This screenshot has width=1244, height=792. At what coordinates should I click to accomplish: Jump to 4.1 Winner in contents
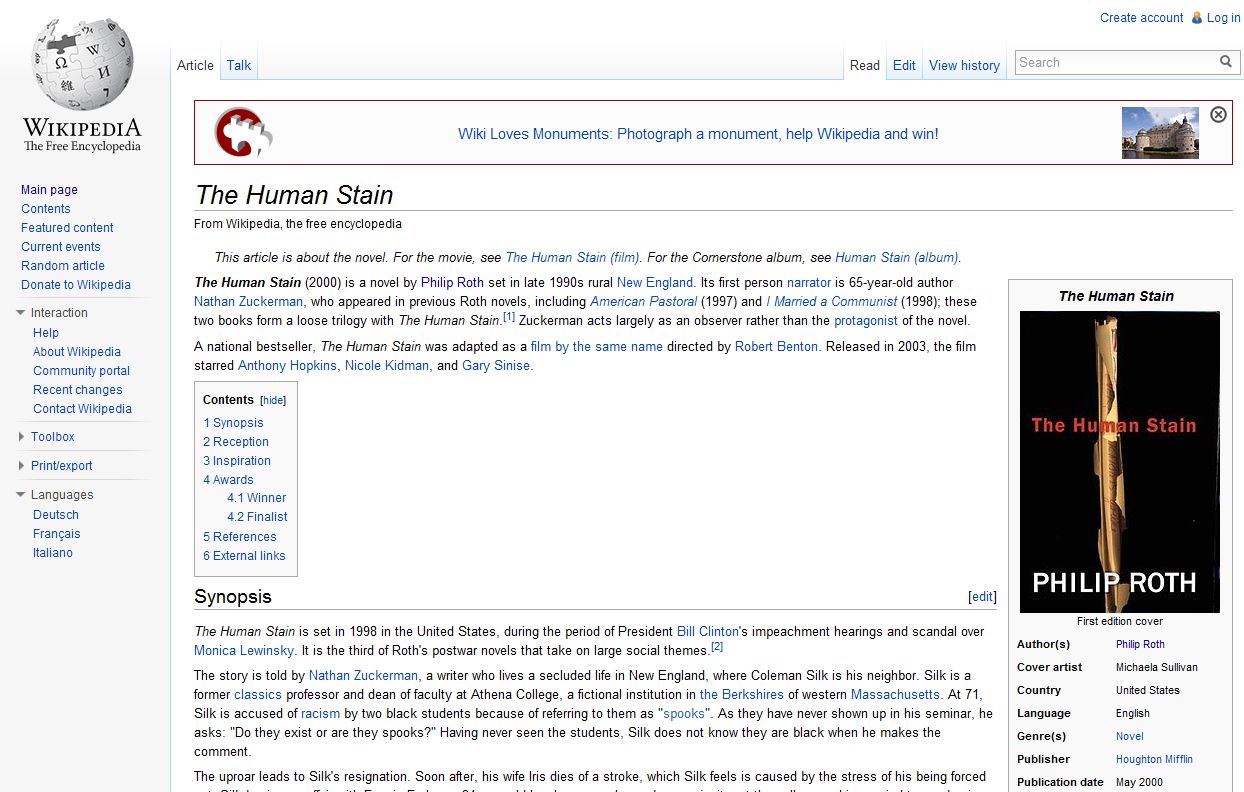point(257,498)
